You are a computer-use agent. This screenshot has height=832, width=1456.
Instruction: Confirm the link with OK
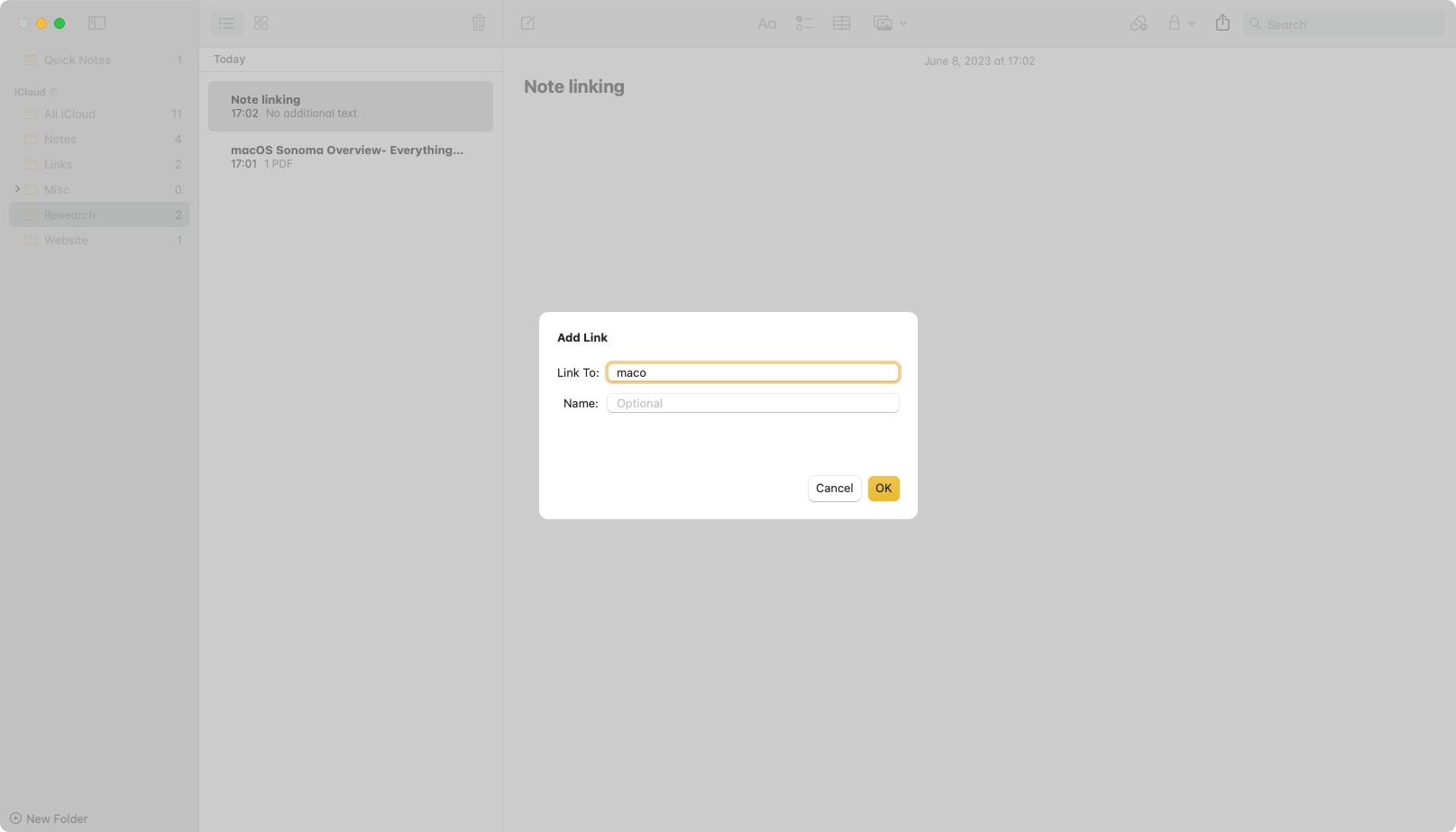pos(883,488)
